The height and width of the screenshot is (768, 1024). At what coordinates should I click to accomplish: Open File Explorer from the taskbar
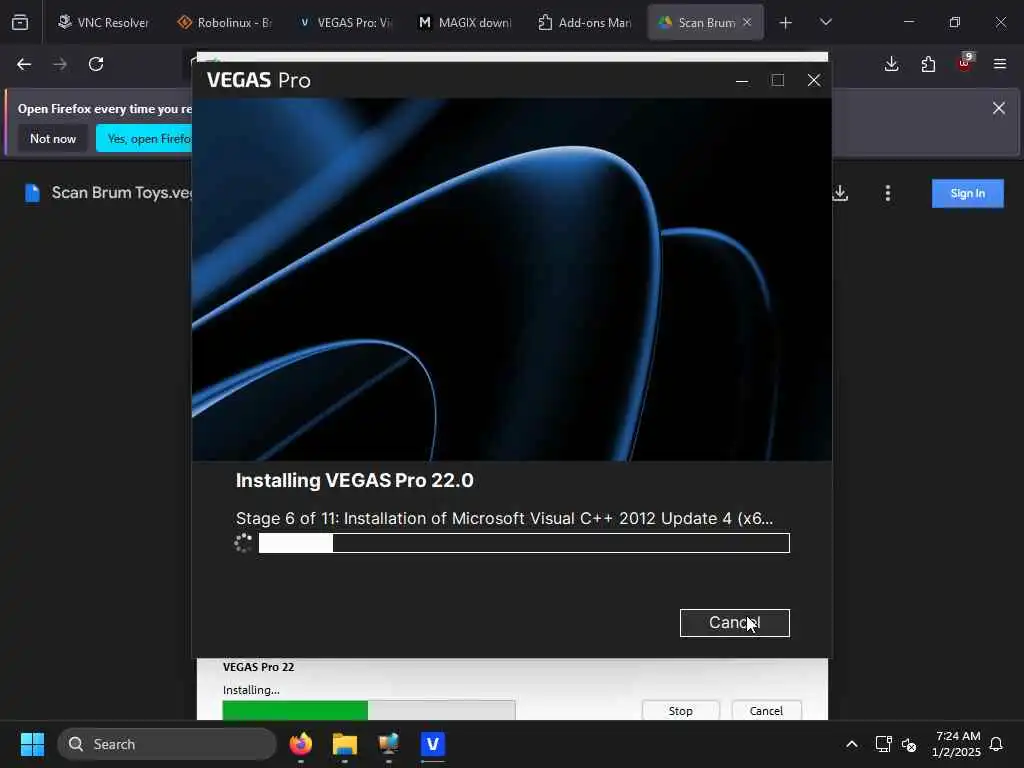[345, 744]
